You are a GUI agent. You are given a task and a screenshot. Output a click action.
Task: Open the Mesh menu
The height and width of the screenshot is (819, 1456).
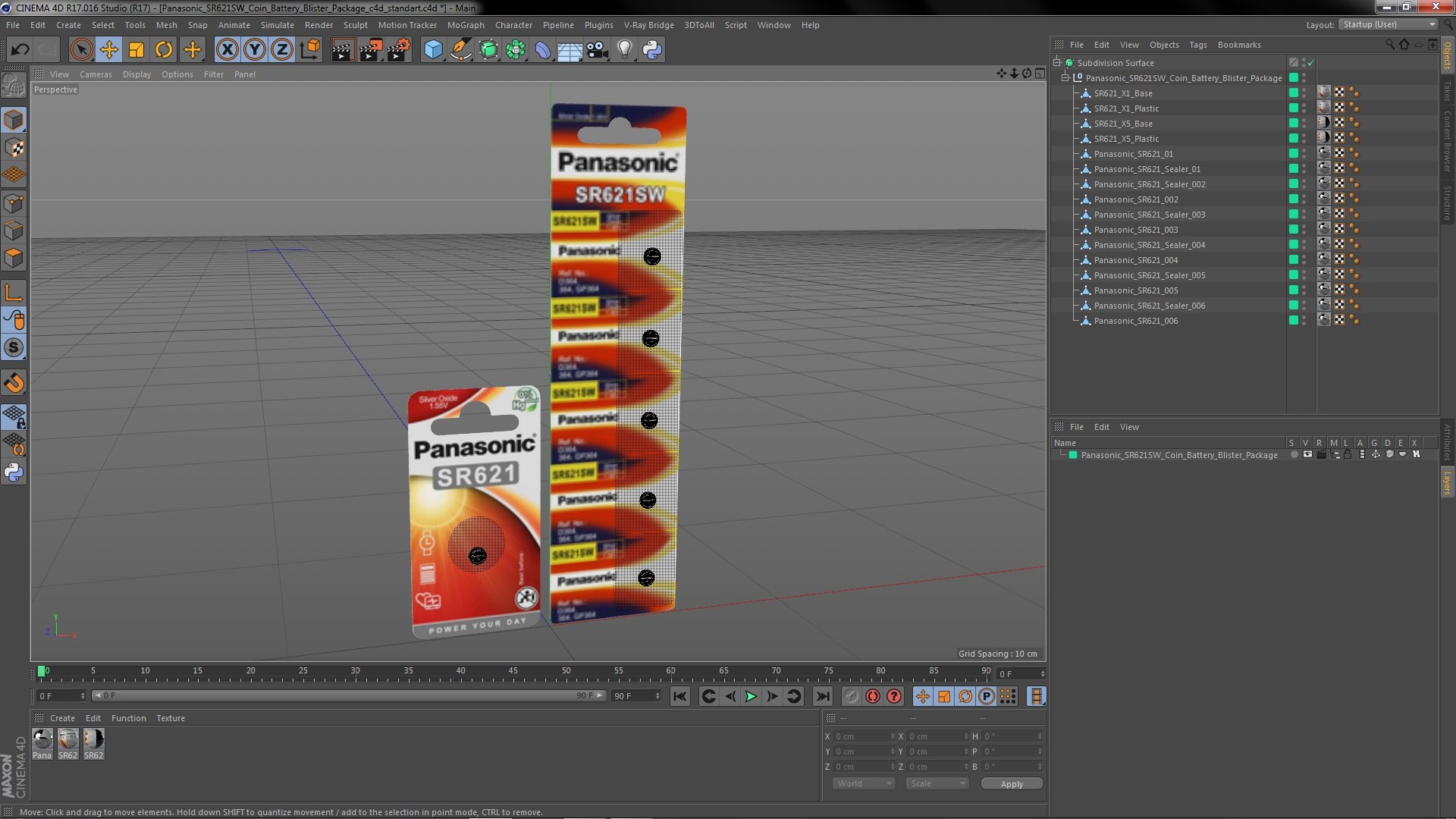pyautogui.click(x=166, y=25)
